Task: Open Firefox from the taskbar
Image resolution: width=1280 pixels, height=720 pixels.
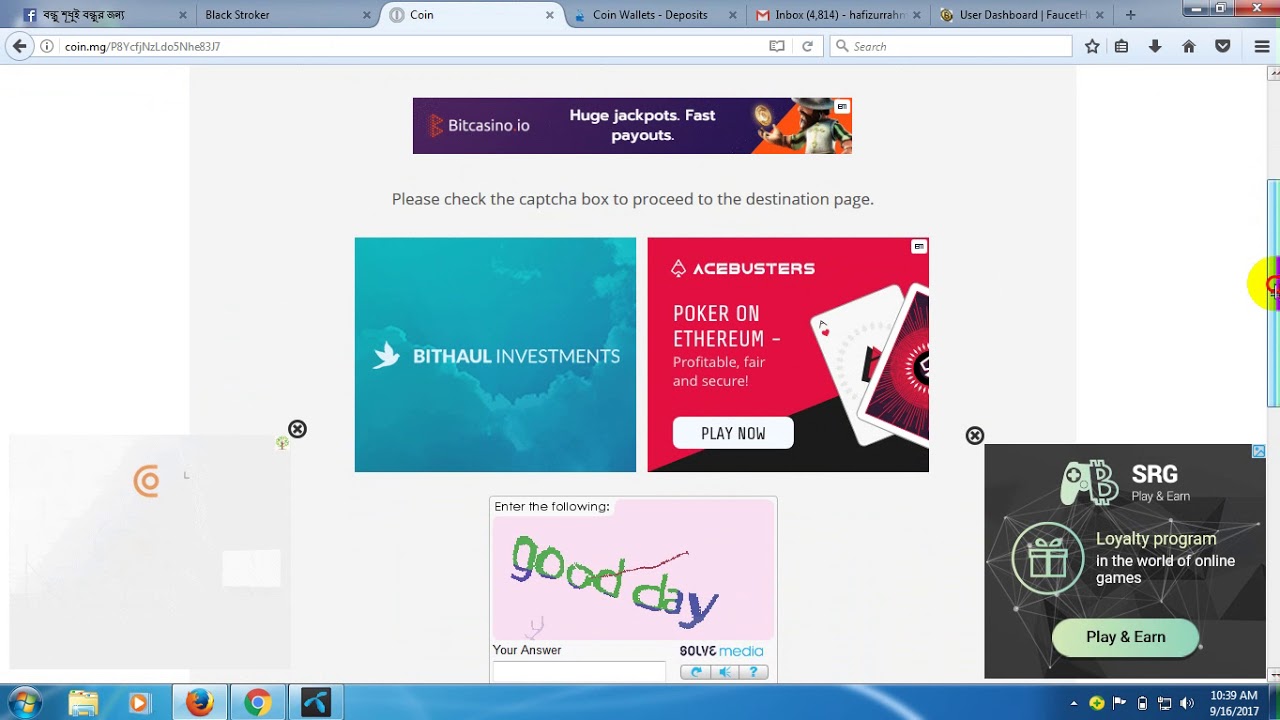Action: pos(199,703)
